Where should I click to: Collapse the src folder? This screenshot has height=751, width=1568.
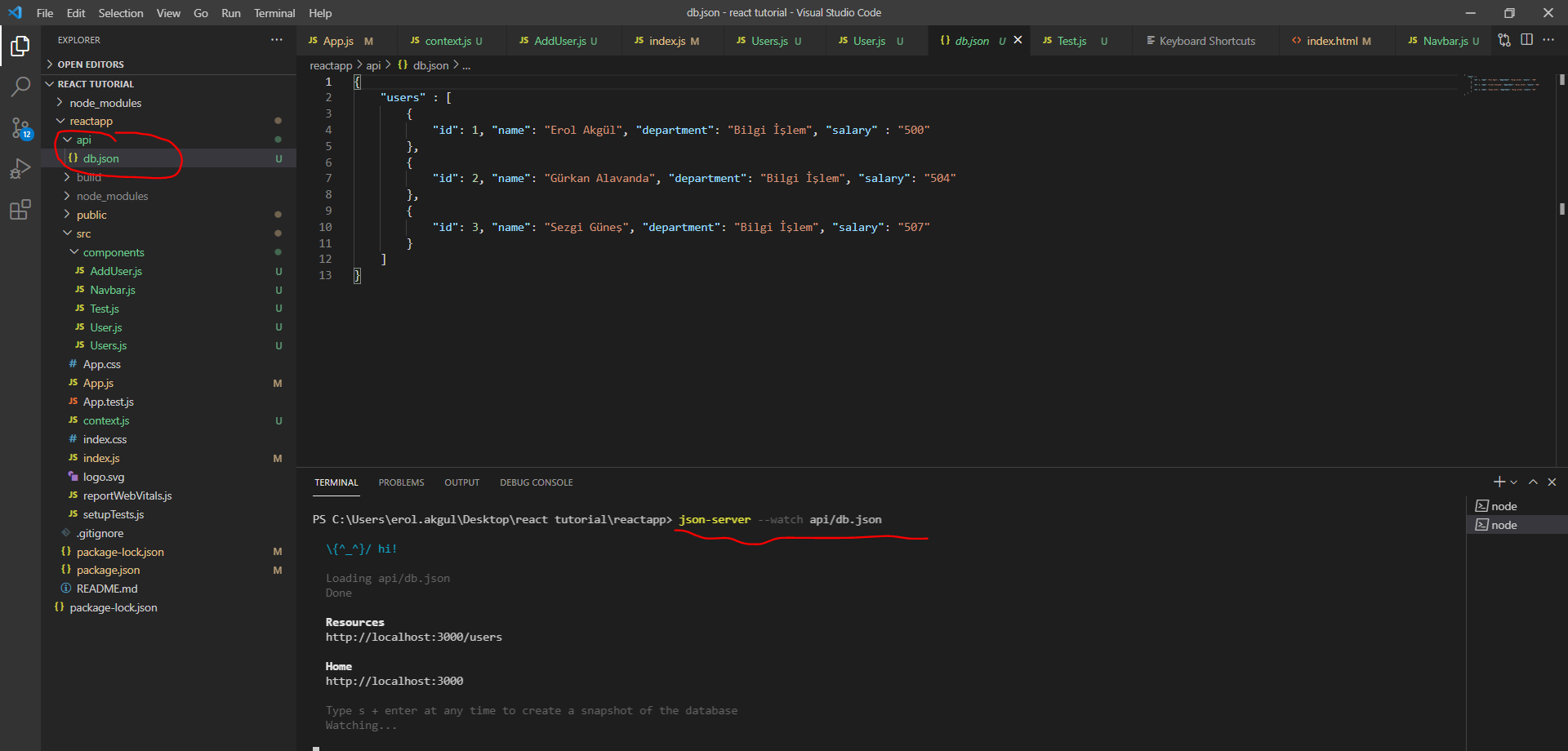click(83, 234)
